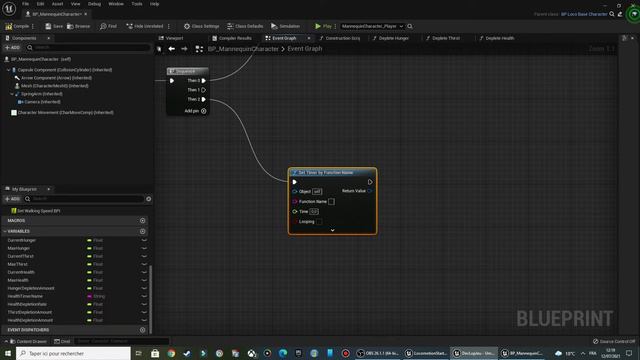640x360 pixels.
Task: Enable the Looping checkbox on timer node
Action: tap(319, 222)
